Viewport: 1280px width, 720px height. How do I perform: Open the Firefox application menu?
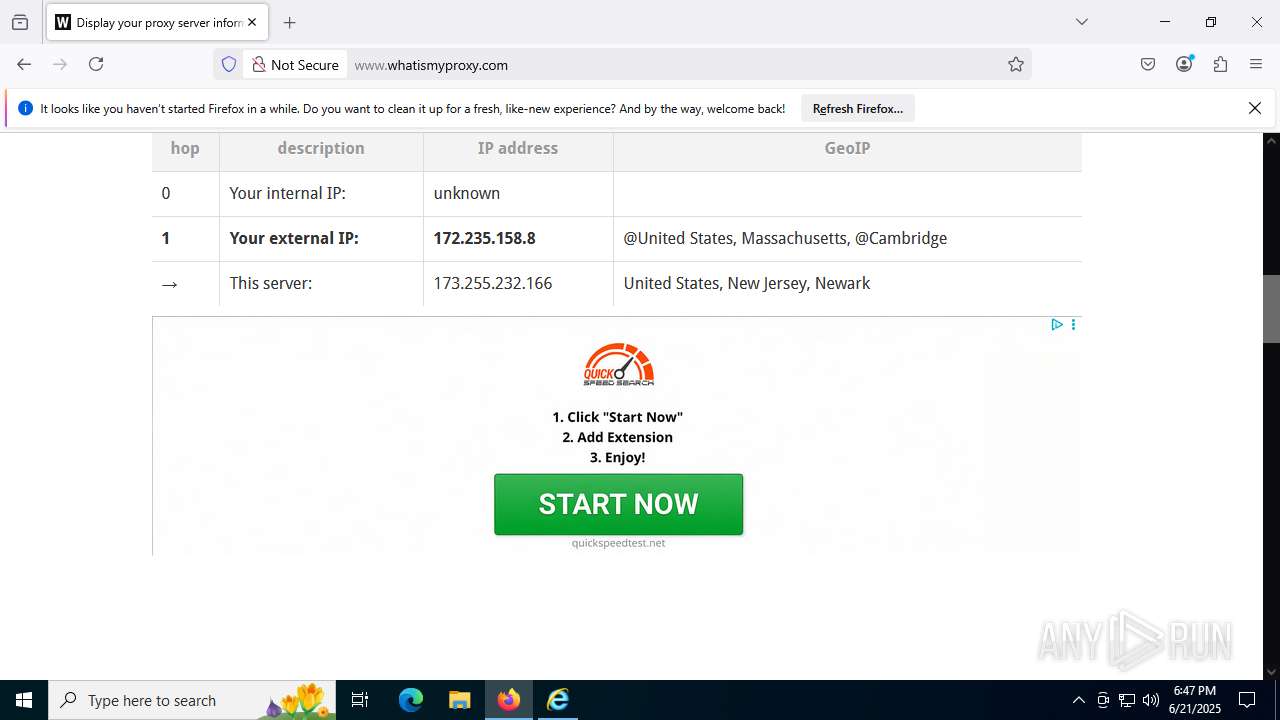(1256, 64)
